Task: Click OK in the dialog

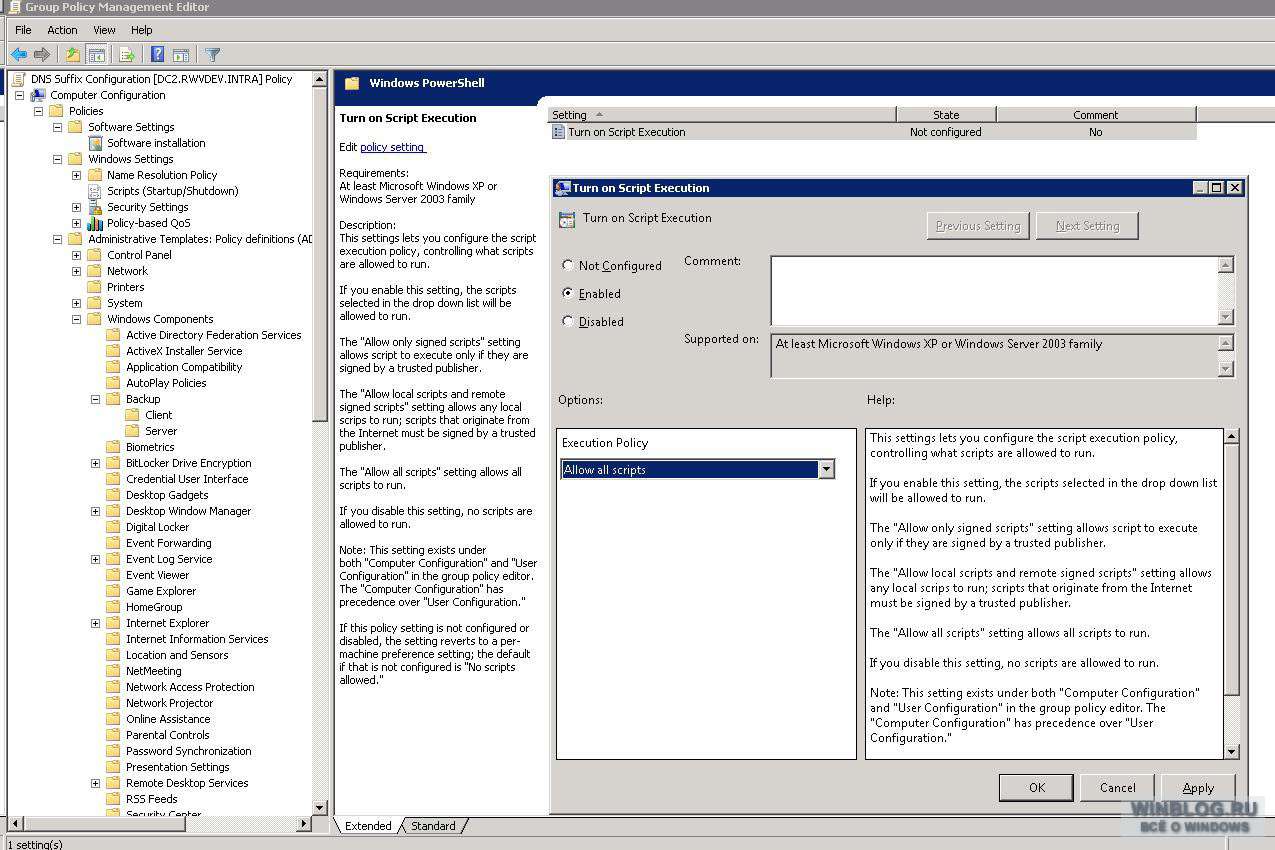Action: pyautogui.click(x=1037, y=787)
